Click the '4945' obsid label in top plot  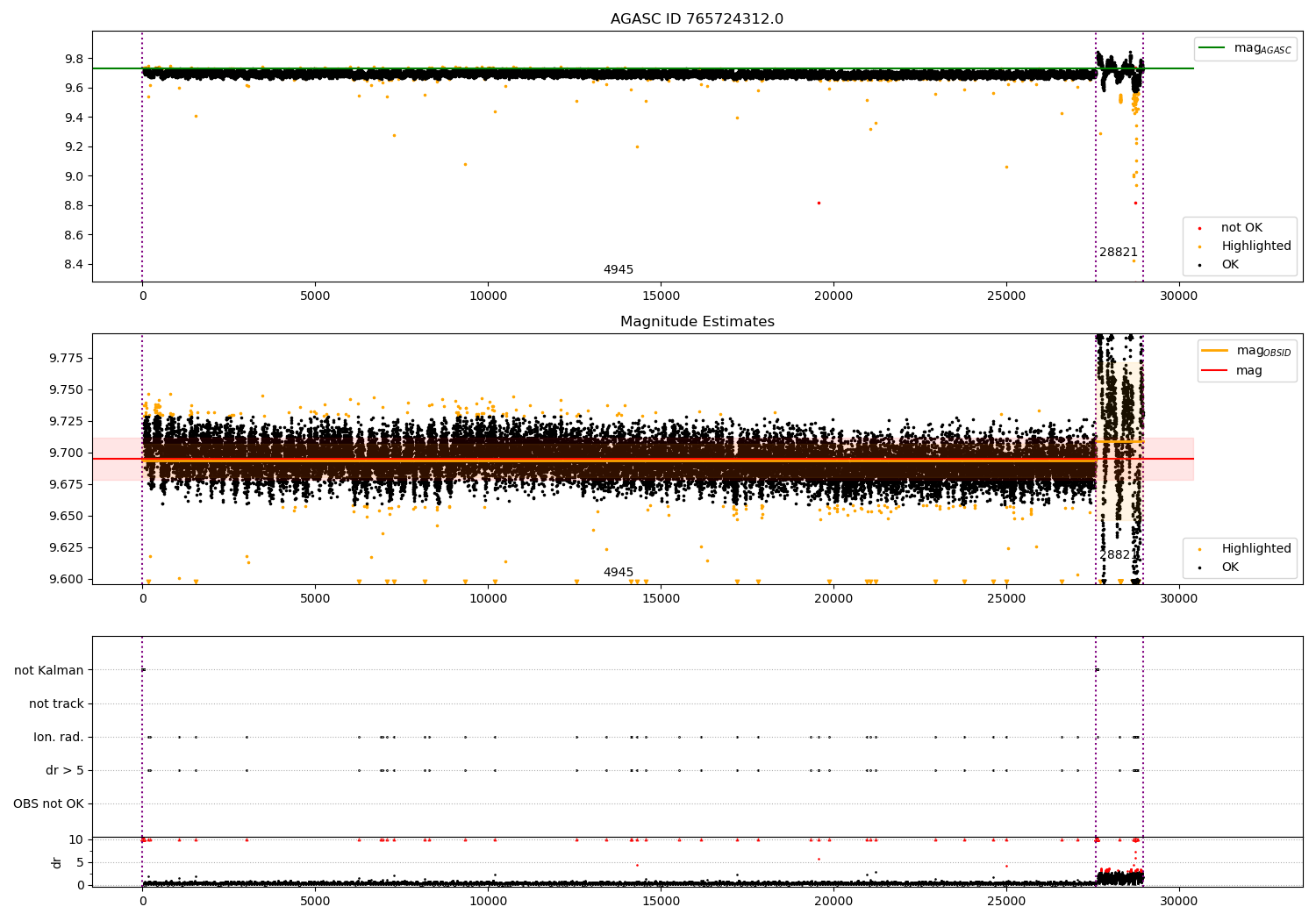click(x=618, y=270)
